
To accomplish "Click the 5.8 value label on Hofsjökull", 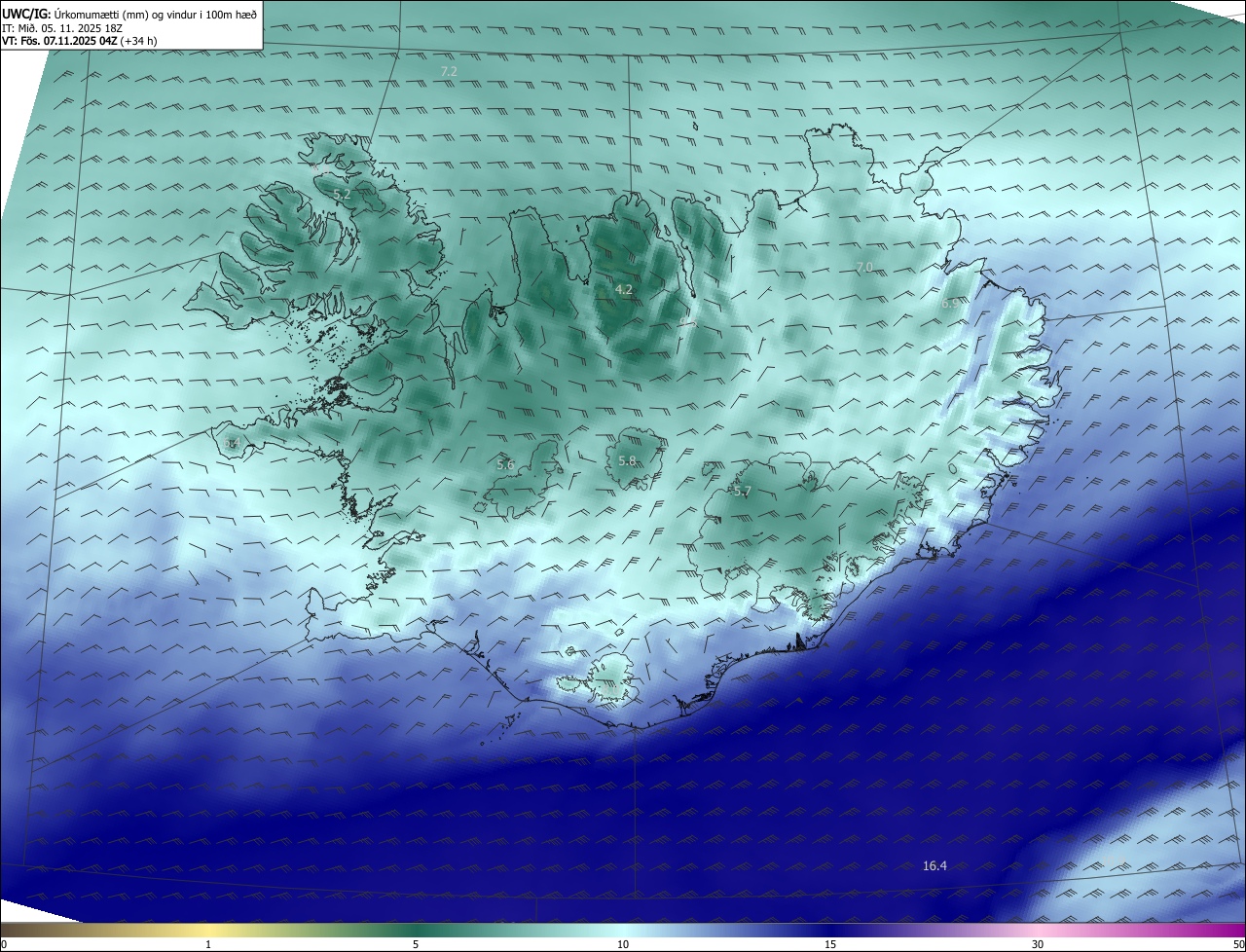I will pos(627,460).
